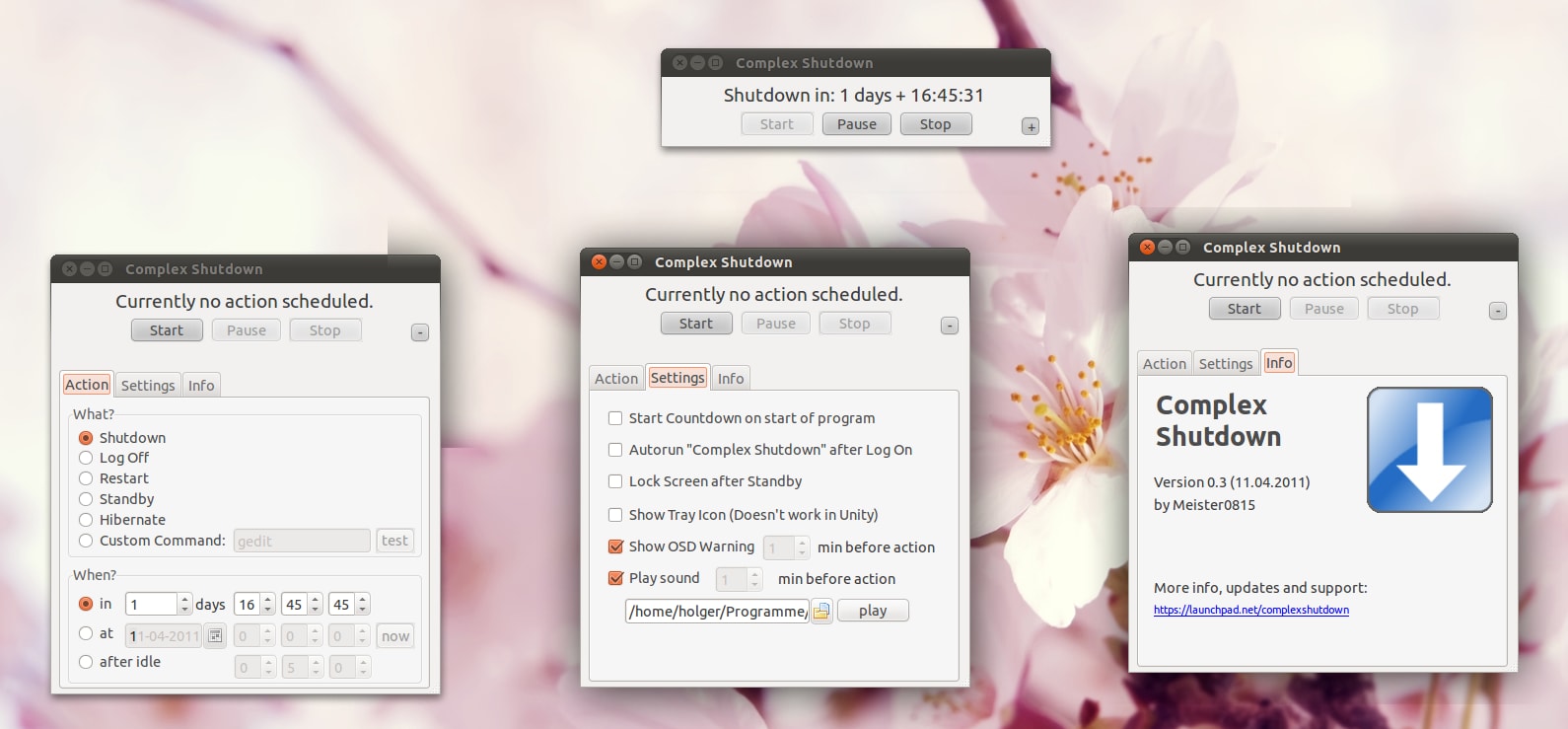Open Settings tab in the Action window
1568x729 pixels.
click(148, 386)
